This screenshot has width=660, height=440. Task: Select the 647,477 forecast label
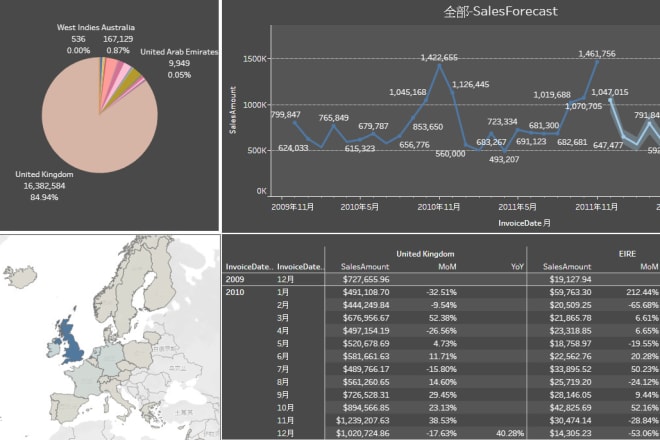[x=608, y=145]
